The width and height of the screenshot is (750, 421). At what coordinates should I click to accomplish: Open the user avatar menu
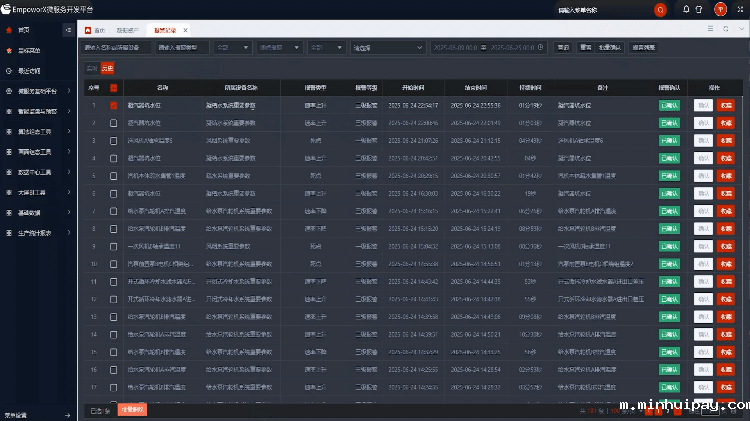(721, 9)
